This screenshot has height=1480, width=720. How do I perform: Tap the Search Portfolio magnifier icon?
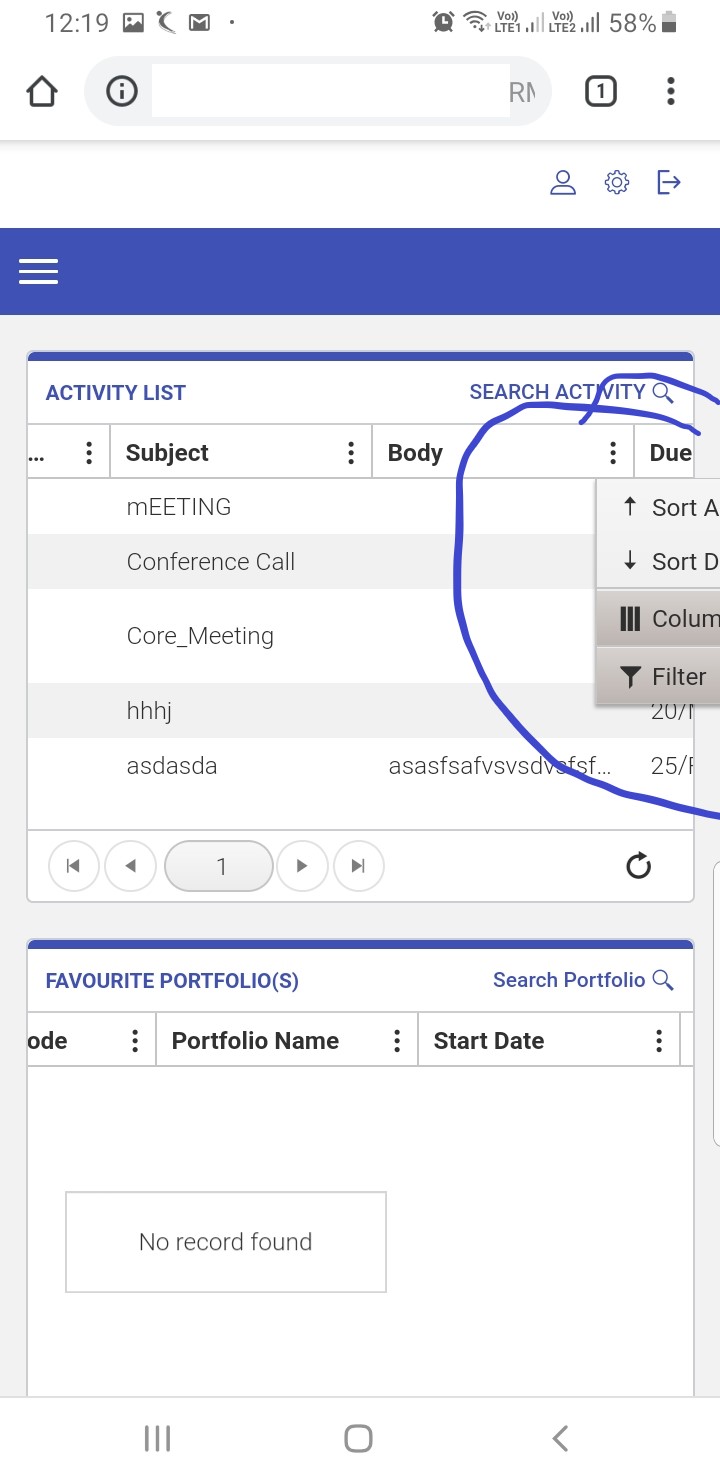pos(663,980)
